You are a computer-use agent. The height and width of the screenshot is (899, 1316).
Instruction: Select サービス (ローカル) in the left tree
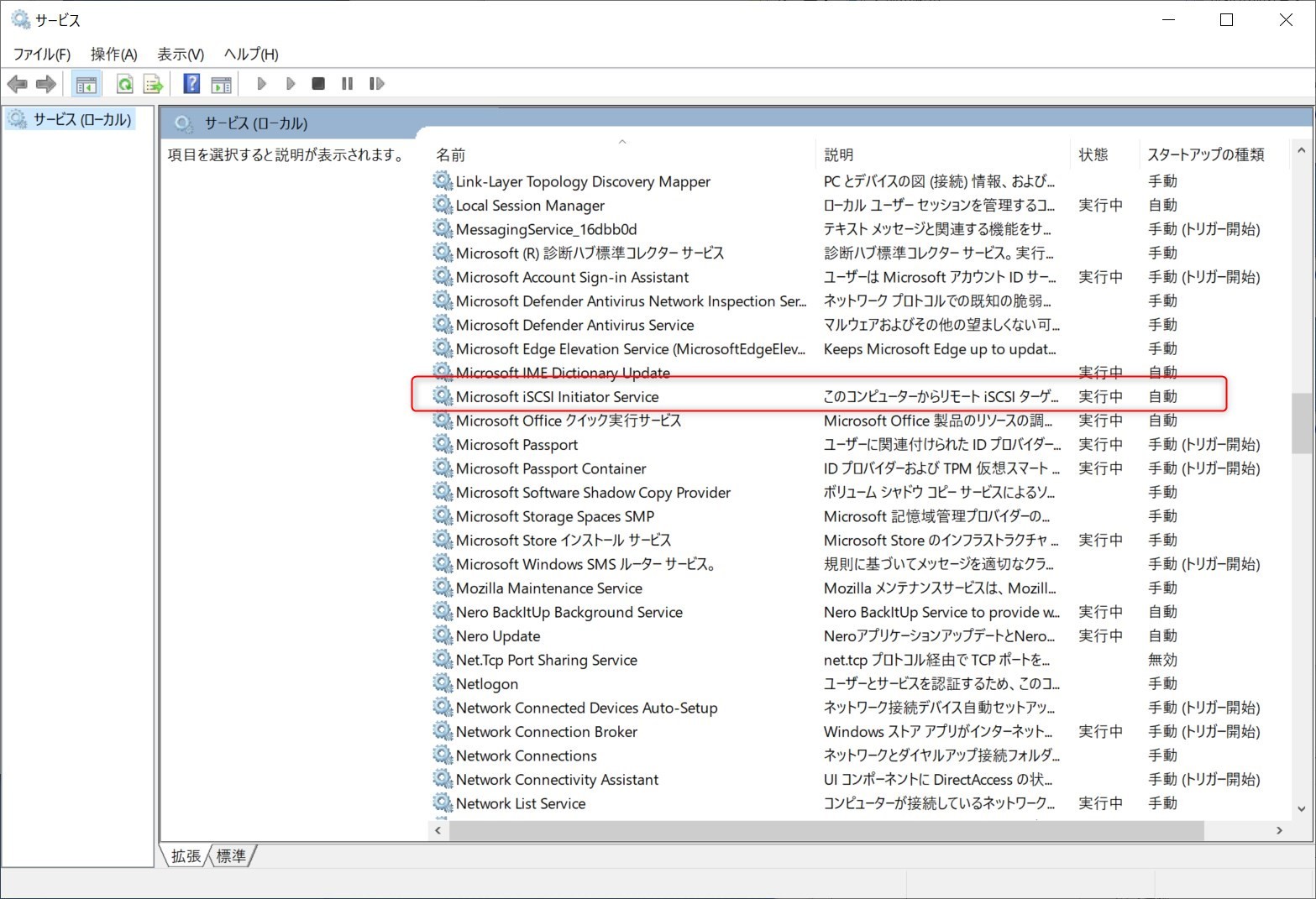pyautogui.click(x=81, y=120)
